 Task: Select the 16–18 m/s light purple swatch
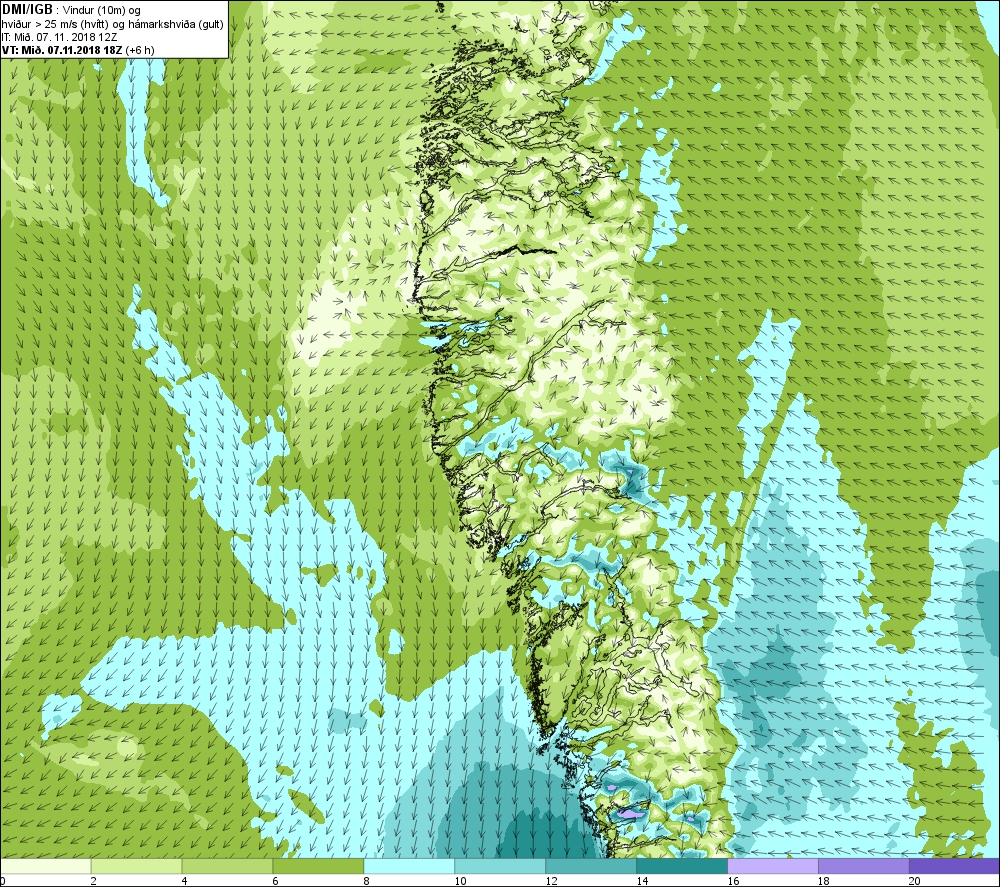pyautogui.click(x=773, y=866)
